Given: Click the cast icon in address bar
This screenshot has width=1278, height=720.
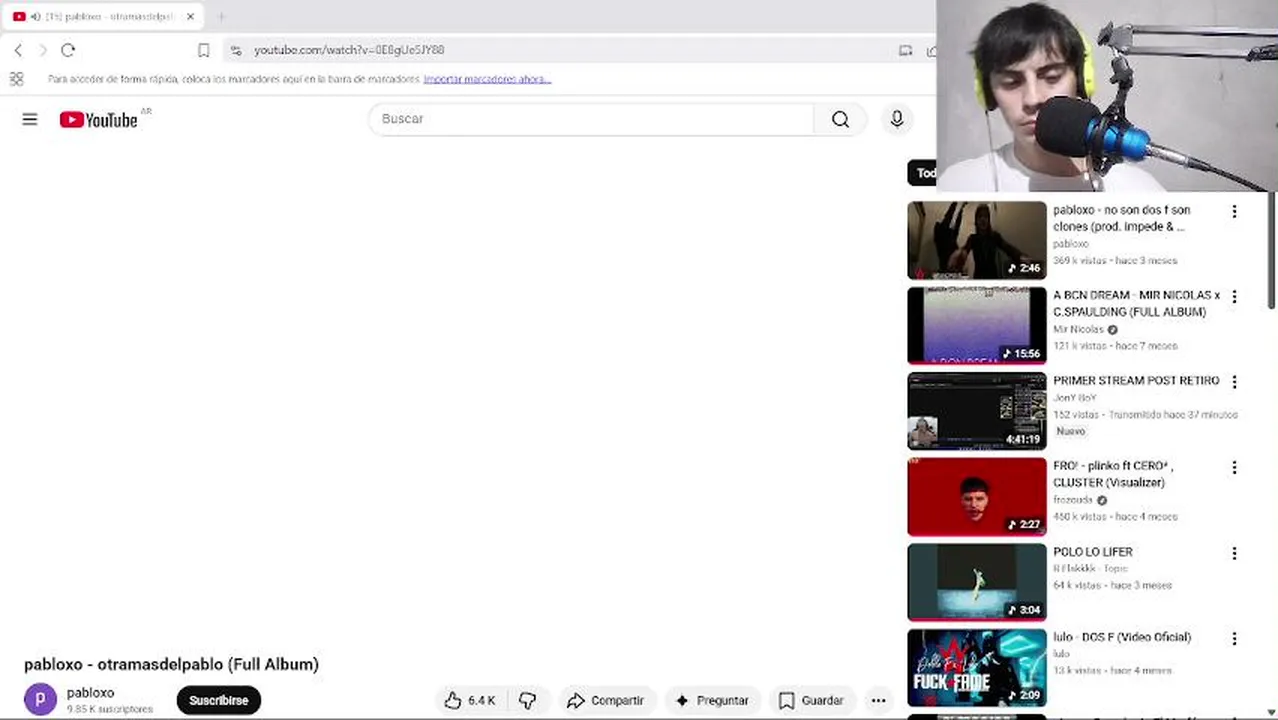Looking at the screenshot, I should [x=905, y=50].
